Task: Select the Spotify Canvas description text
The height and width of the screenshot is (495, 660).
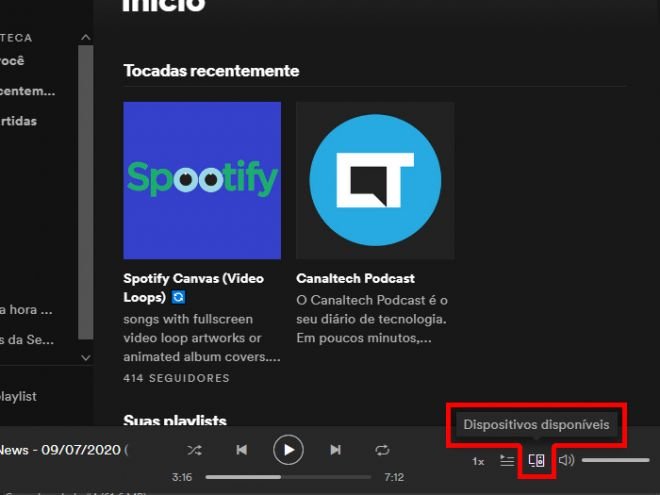Action: tap(202, 338)
